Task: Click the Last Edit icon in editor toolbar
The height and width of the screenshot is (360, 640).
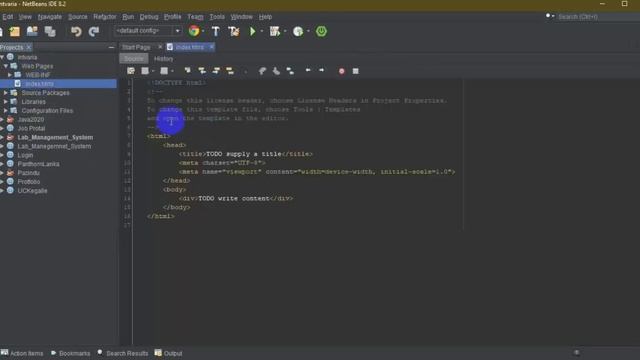Action: coord(131,71)
